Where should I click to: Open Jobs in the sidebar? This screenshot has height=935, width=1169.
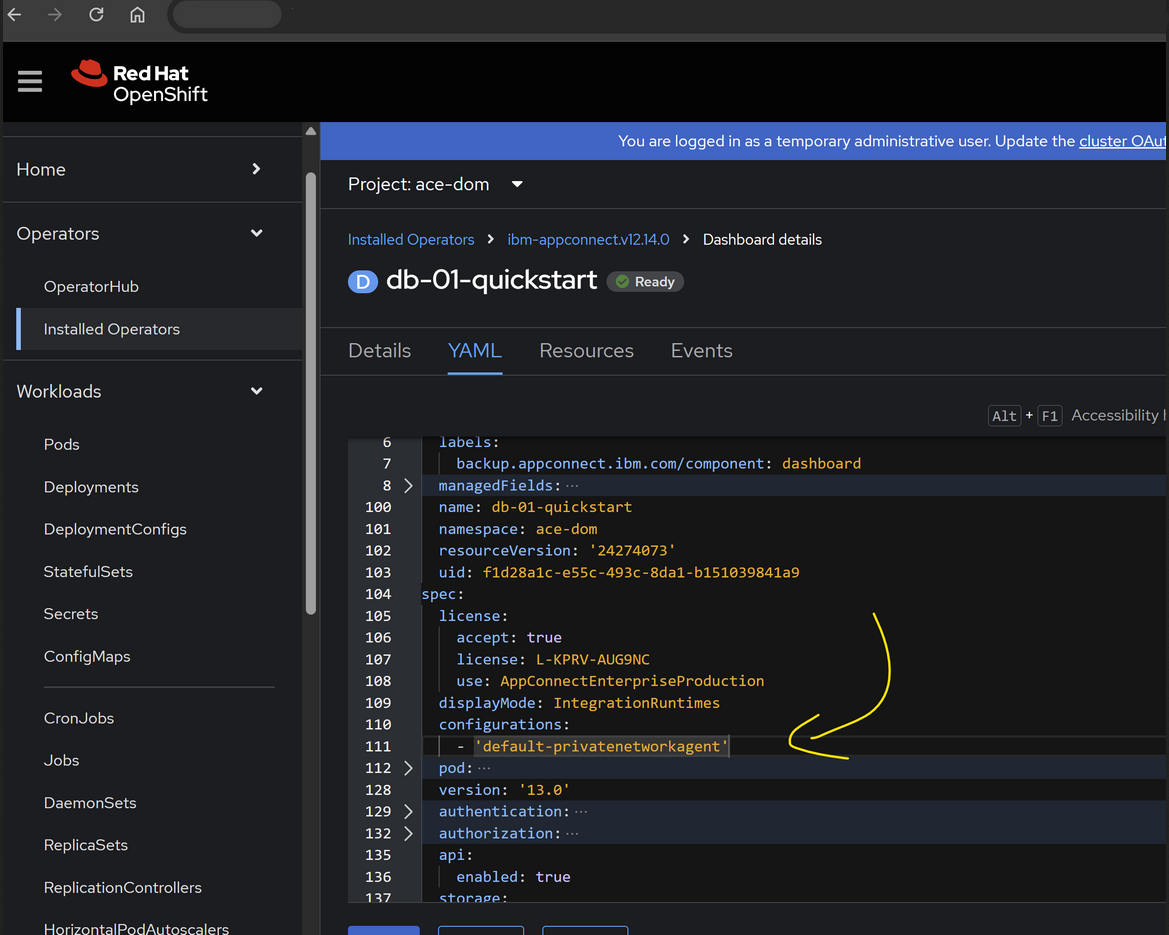[61, 761]
